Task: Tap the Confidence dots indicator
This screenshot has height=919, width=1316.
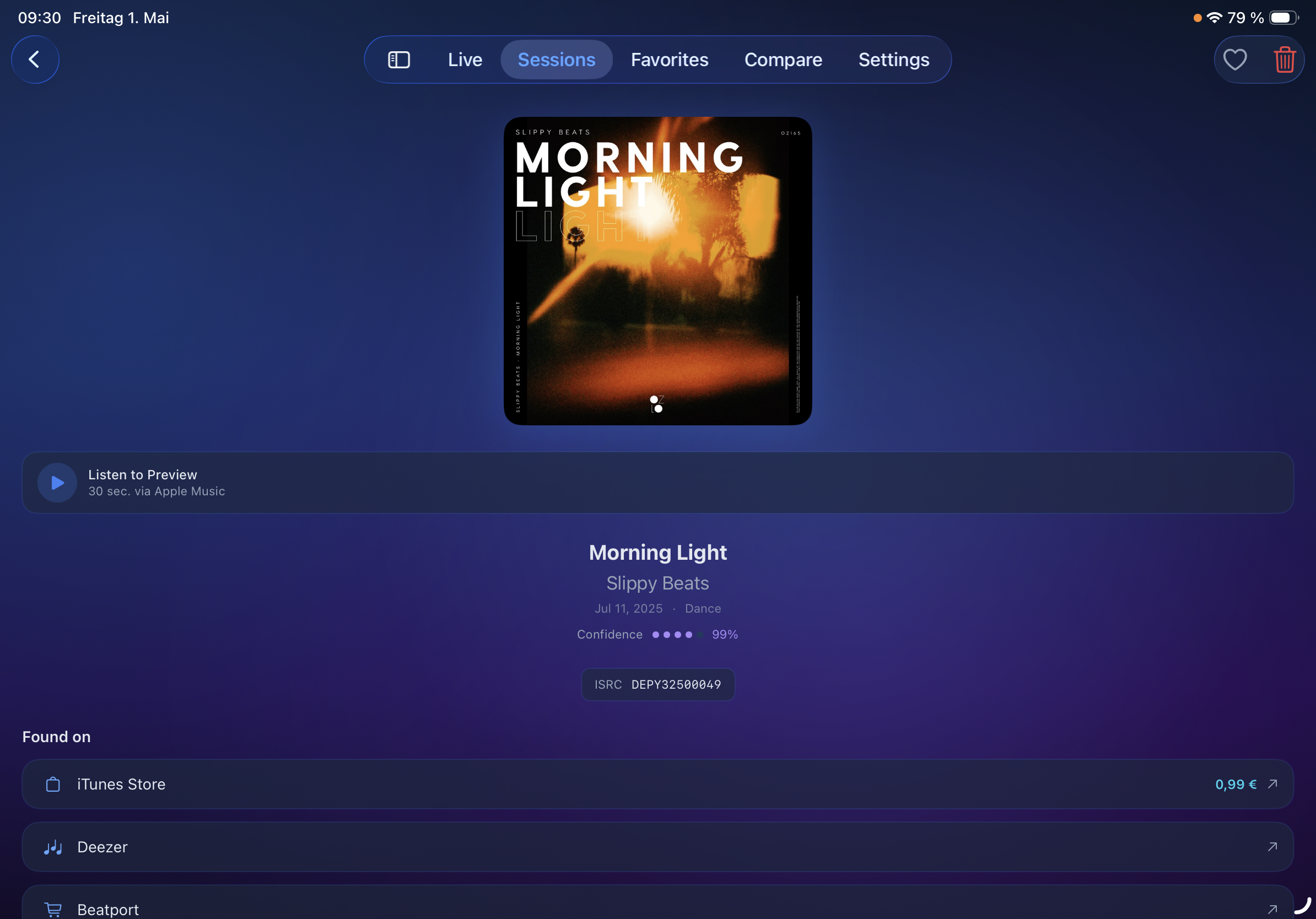Action: pos(677,635)
